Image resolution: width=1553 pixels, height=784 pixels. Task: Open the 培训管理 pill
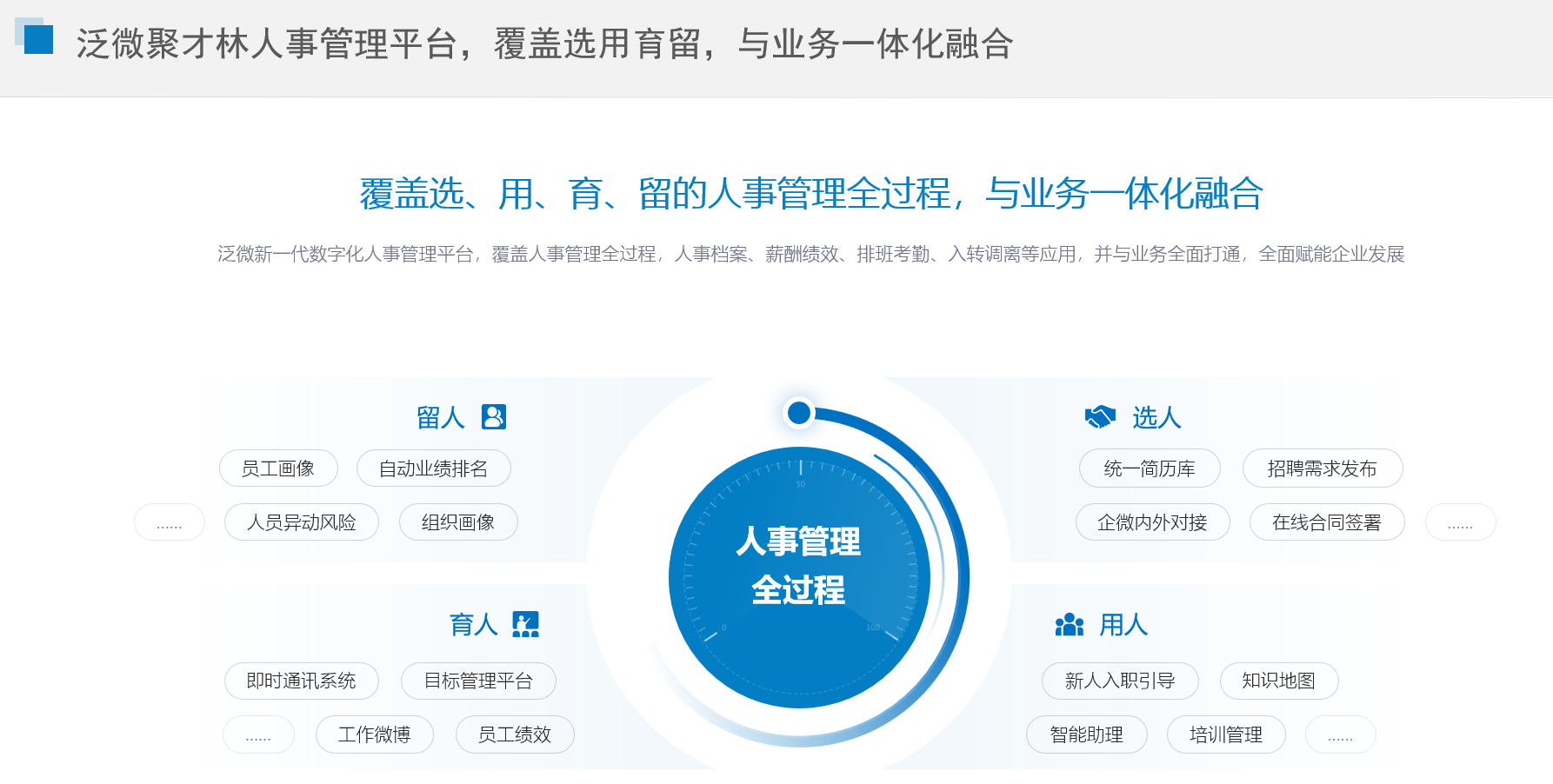point(1226,734)
